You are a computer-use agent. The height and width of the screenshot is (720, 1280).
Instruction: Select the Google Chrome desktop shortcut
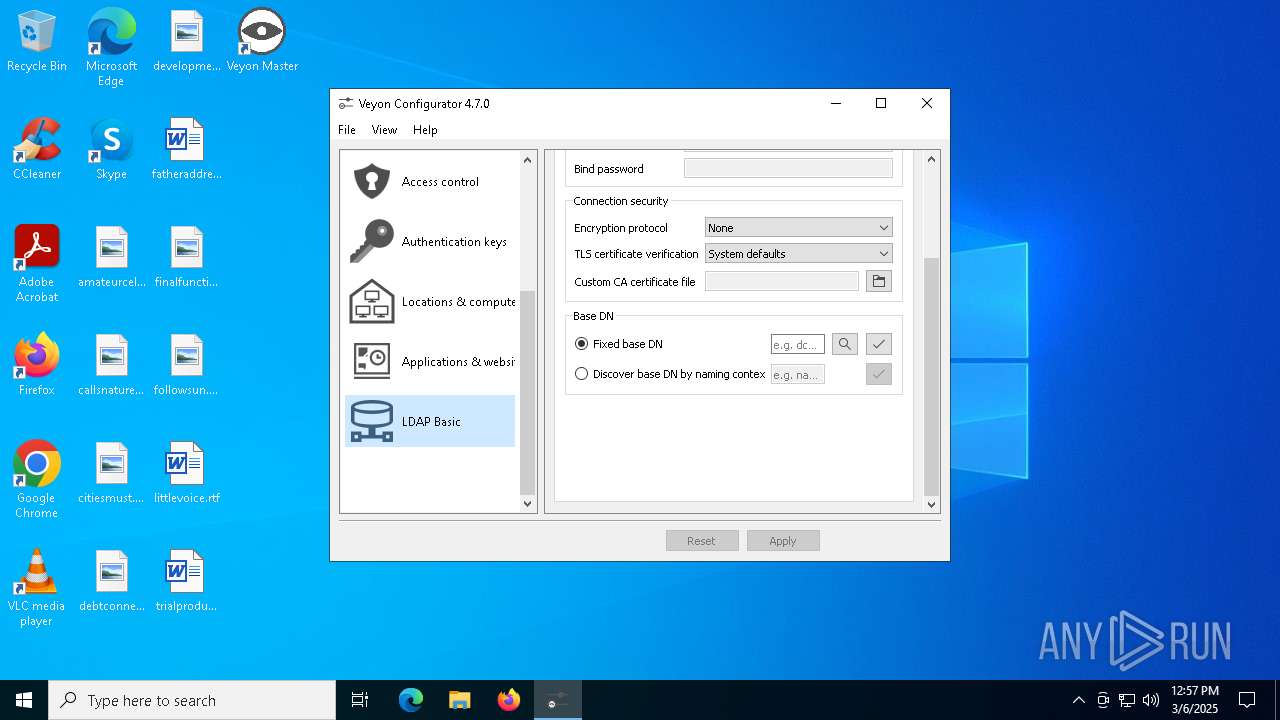(x=37, y=480)
